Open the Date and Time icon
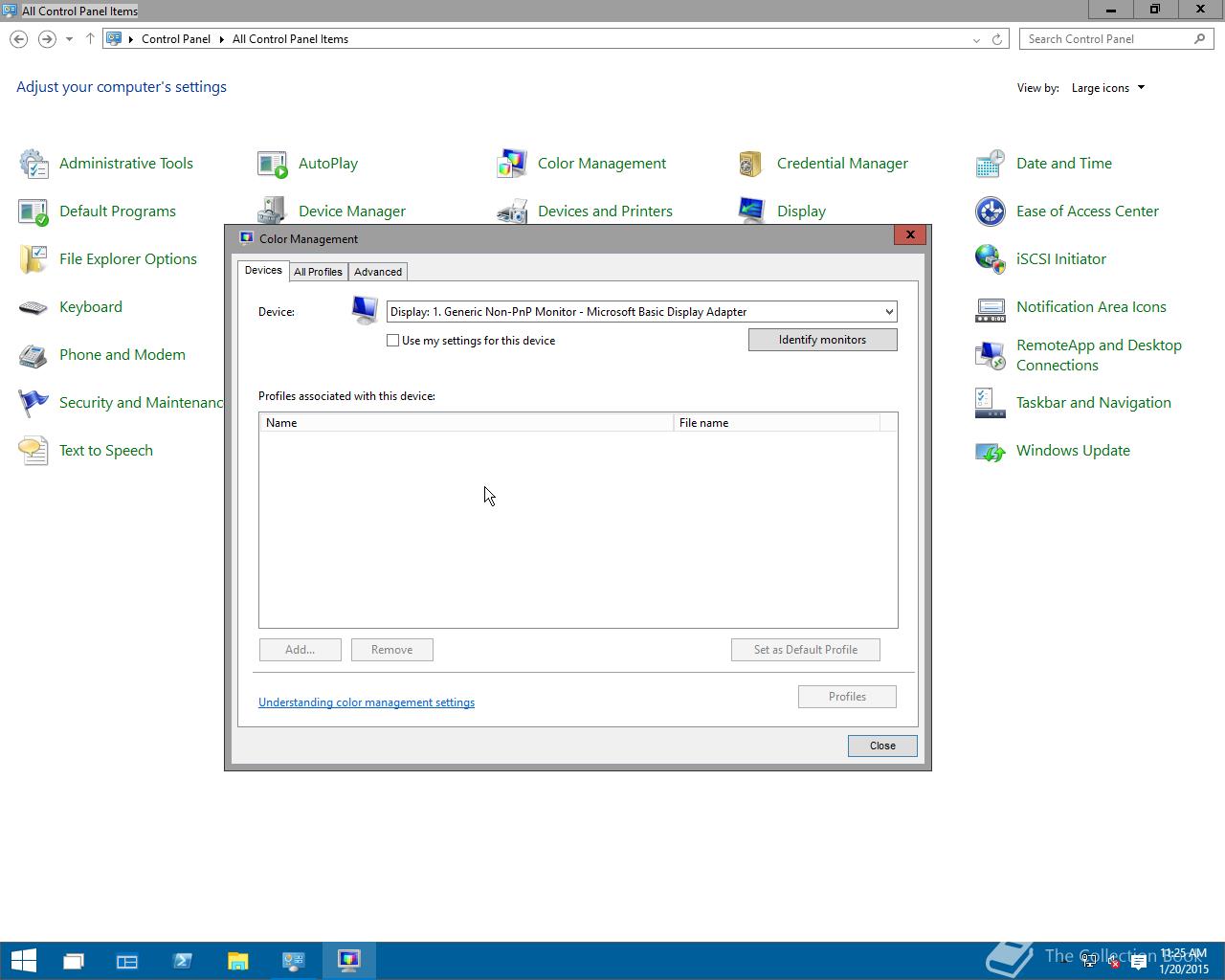 point(991,164)
